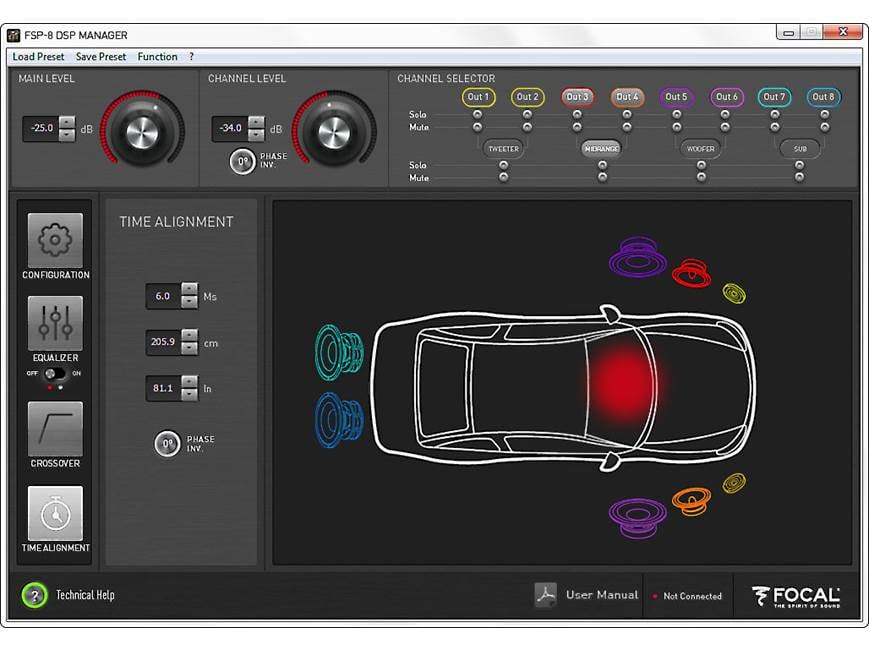Image resolution: width=869 pixels, height=652 pixels.
Task: Mute the Out 8 channel
Action: pos(825,127)
